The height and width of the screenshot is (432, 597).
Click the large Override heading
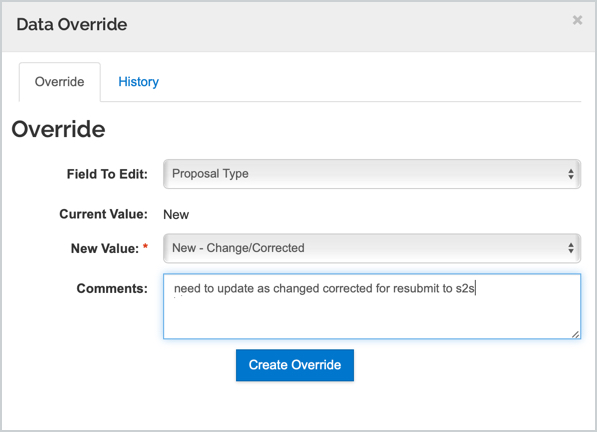point(58,129)
